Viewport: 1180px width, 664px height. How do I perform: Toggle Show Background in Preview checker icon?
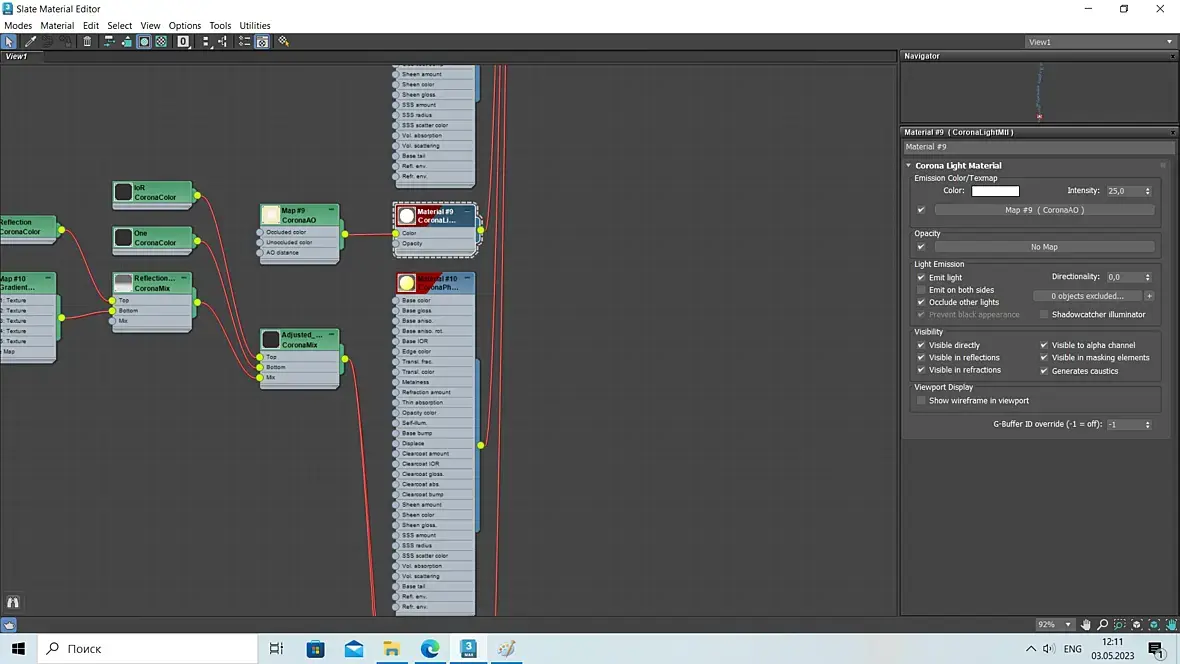coord(161,42)
